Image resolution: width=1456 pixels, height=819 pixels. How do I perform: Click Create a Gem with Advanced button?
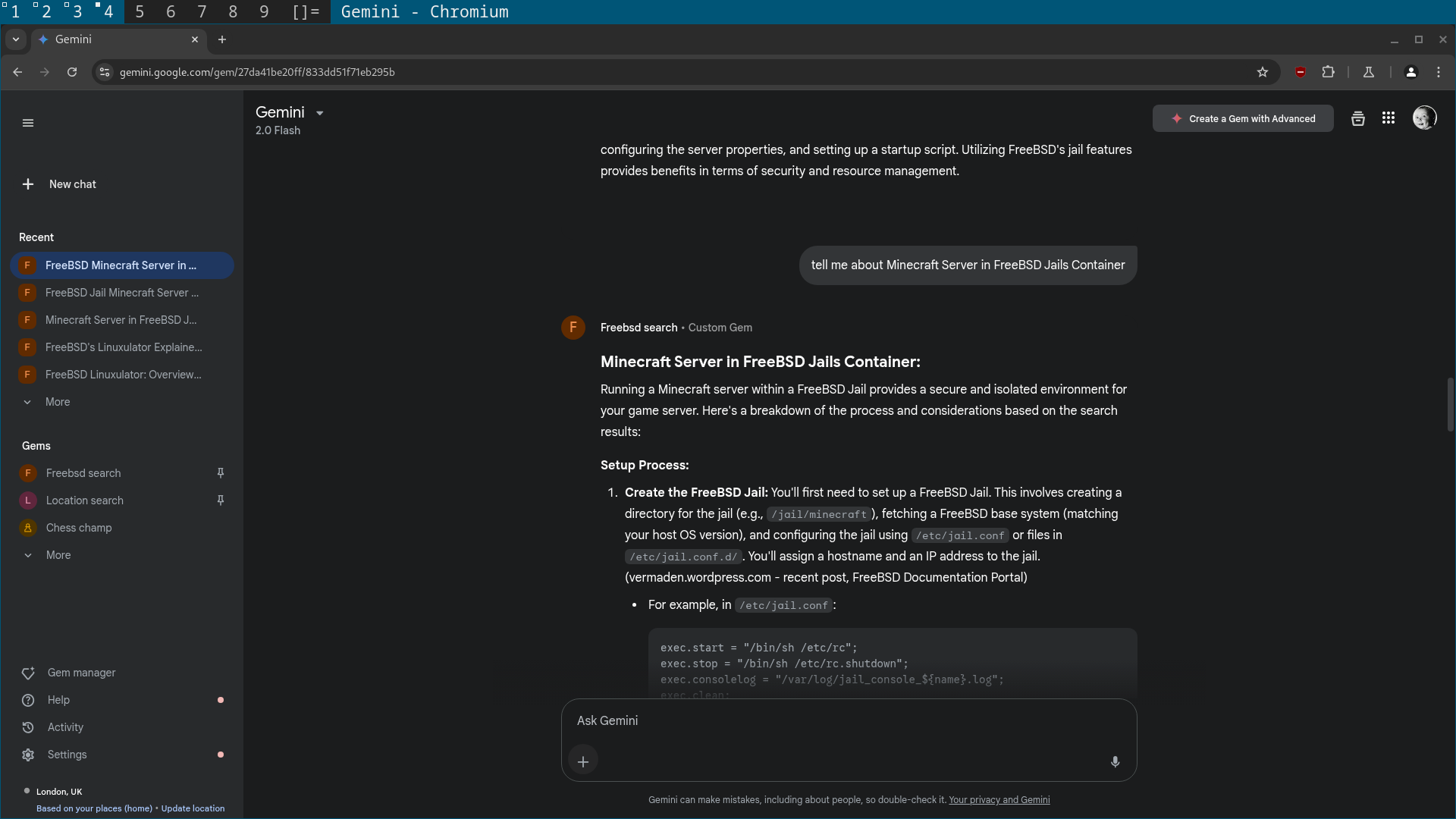click(x=1242, y=119)
